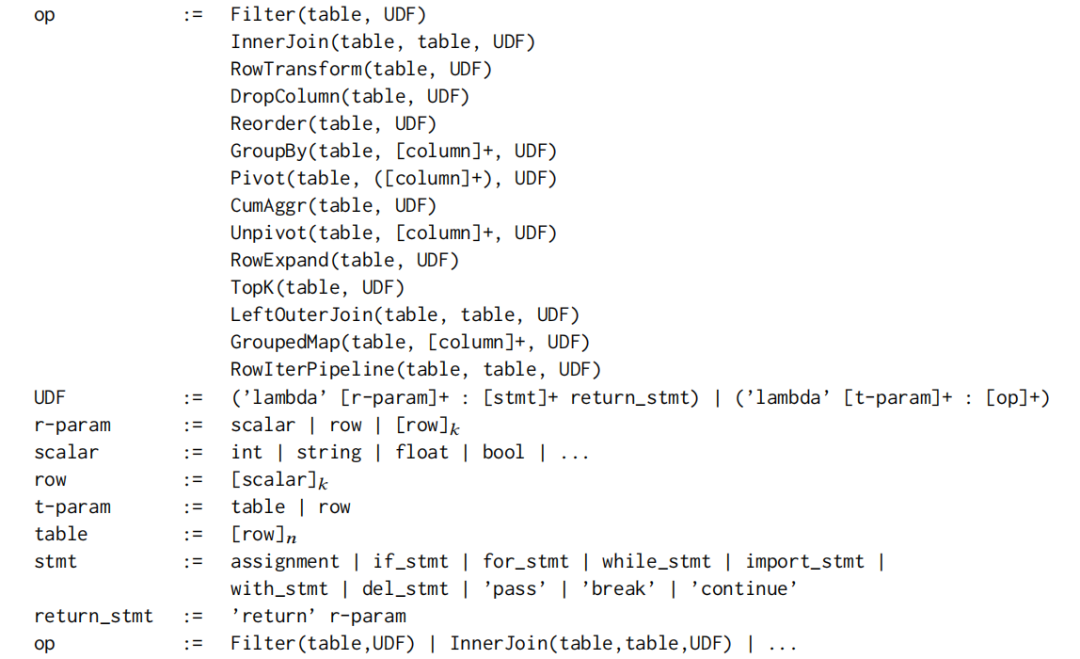Click the TopK(table, UDF) line

[317, 288]
